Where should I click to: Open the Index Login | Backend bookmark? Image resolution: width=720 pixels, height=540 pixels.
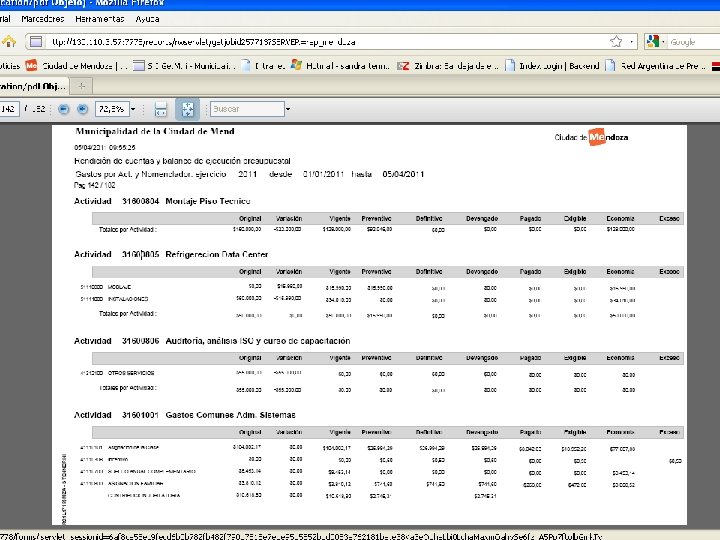point(552,66)
